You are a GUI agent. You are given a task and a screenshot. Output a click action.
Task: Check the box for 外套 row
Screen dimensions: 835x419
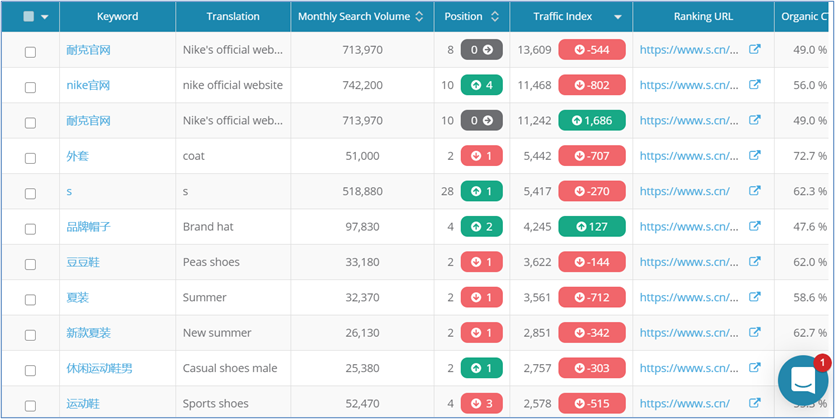click(x=30, y=158)
